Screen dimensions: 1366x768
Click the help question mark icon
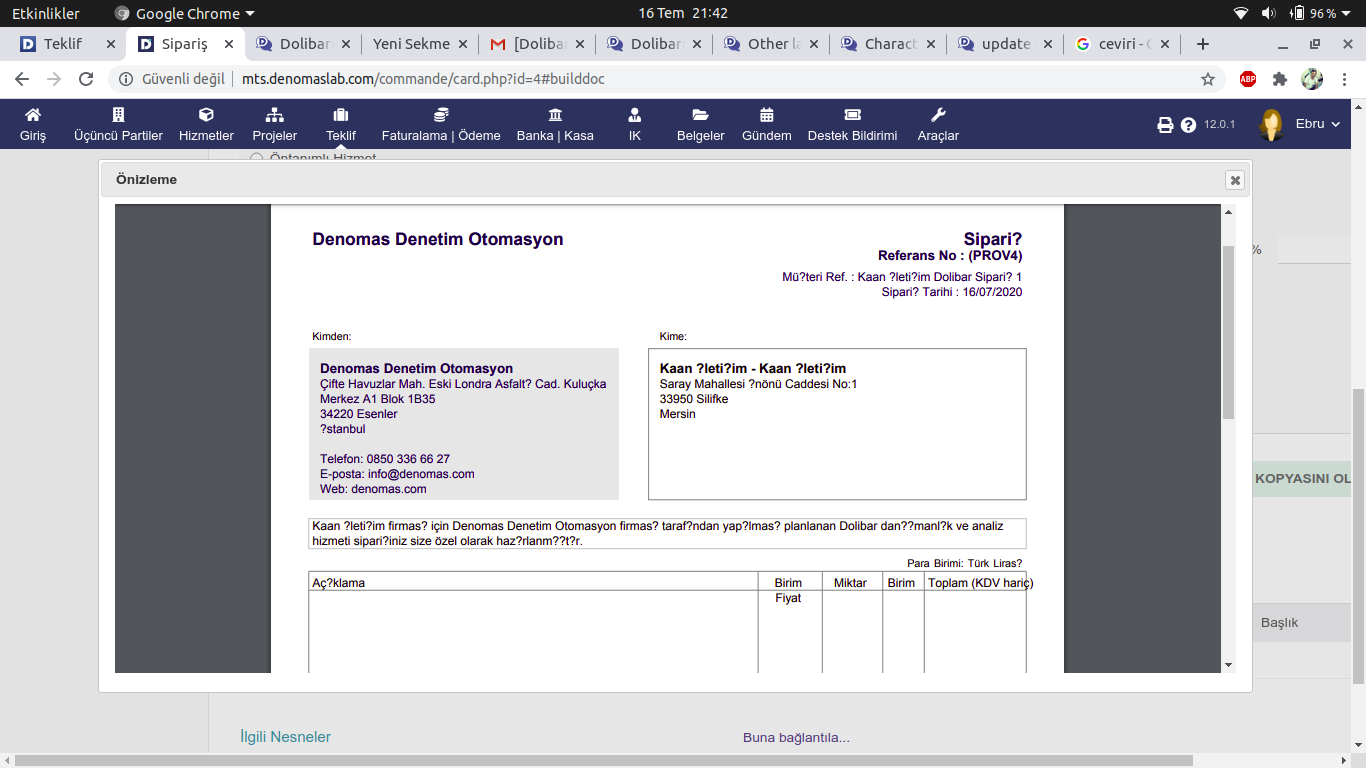pyautogui.click(x=1188, y=125)
